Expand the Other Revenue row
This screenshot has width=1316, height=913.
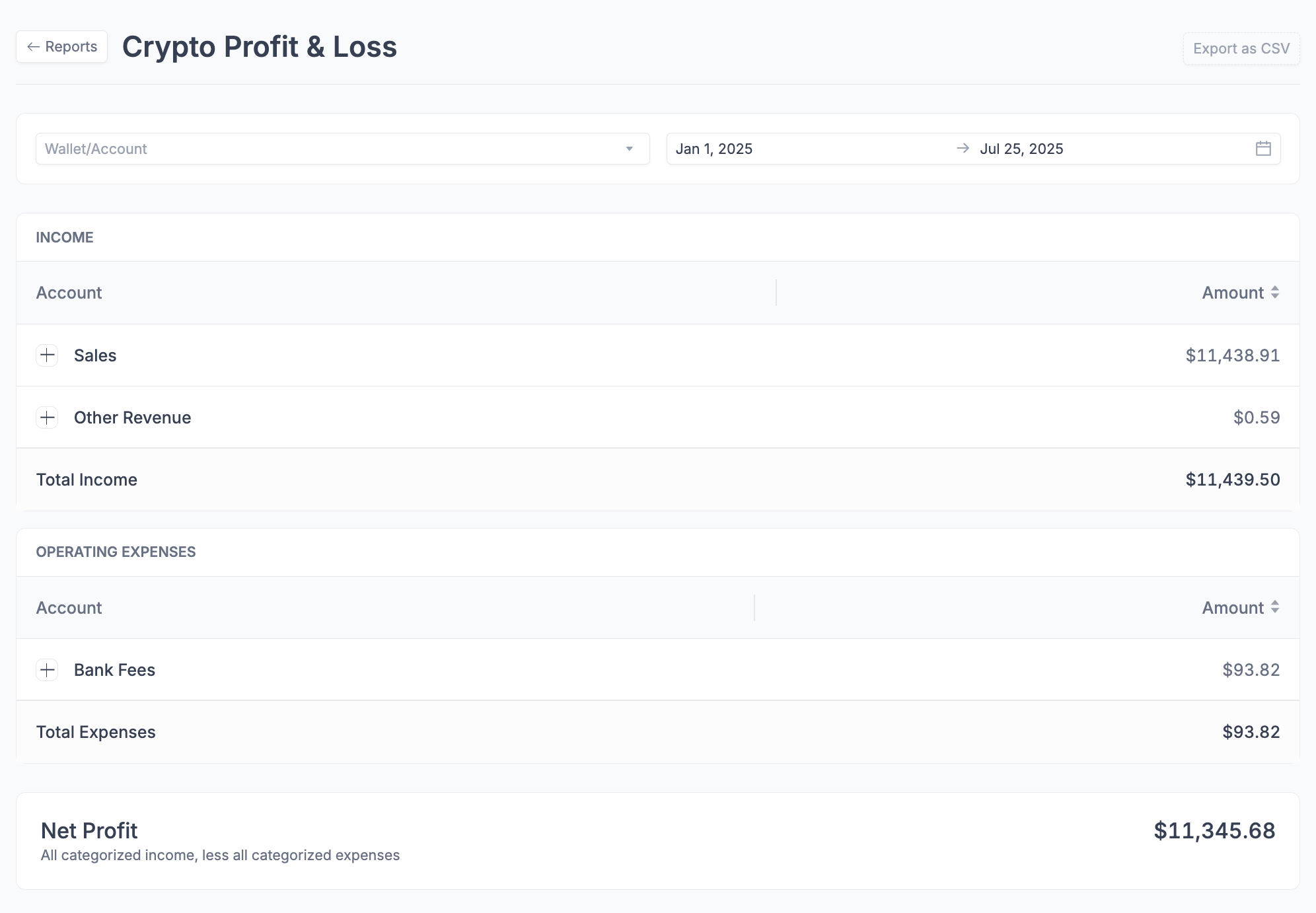coord(47,418)
